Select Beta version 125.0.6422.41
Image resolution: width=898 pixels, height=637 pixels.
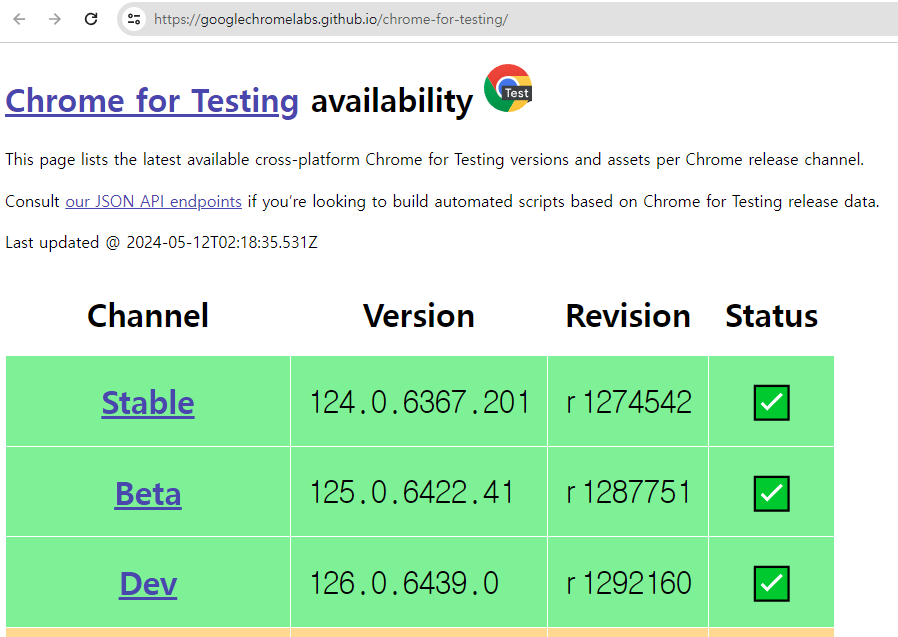(x=411, y=493)
